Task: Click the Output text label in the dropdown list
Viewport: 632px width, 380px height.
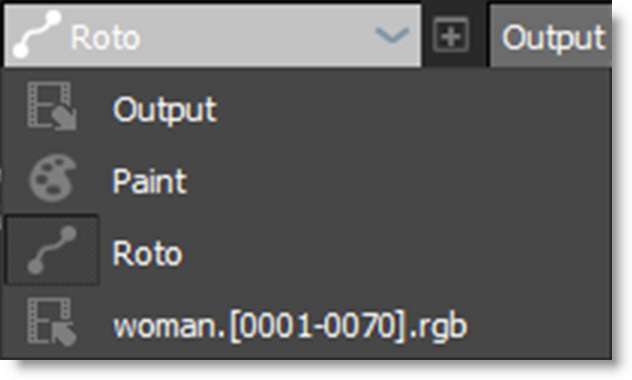Action: (x=165, y=110)
